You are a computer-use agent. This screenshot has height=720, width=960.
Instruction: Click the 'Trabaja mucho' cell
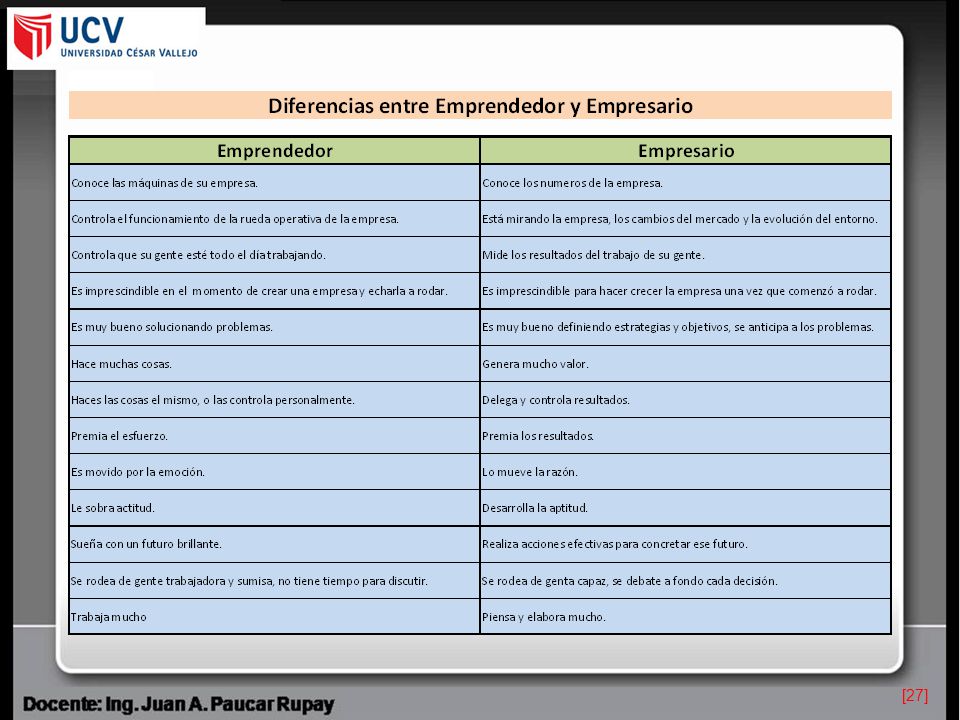click(274, 617)
